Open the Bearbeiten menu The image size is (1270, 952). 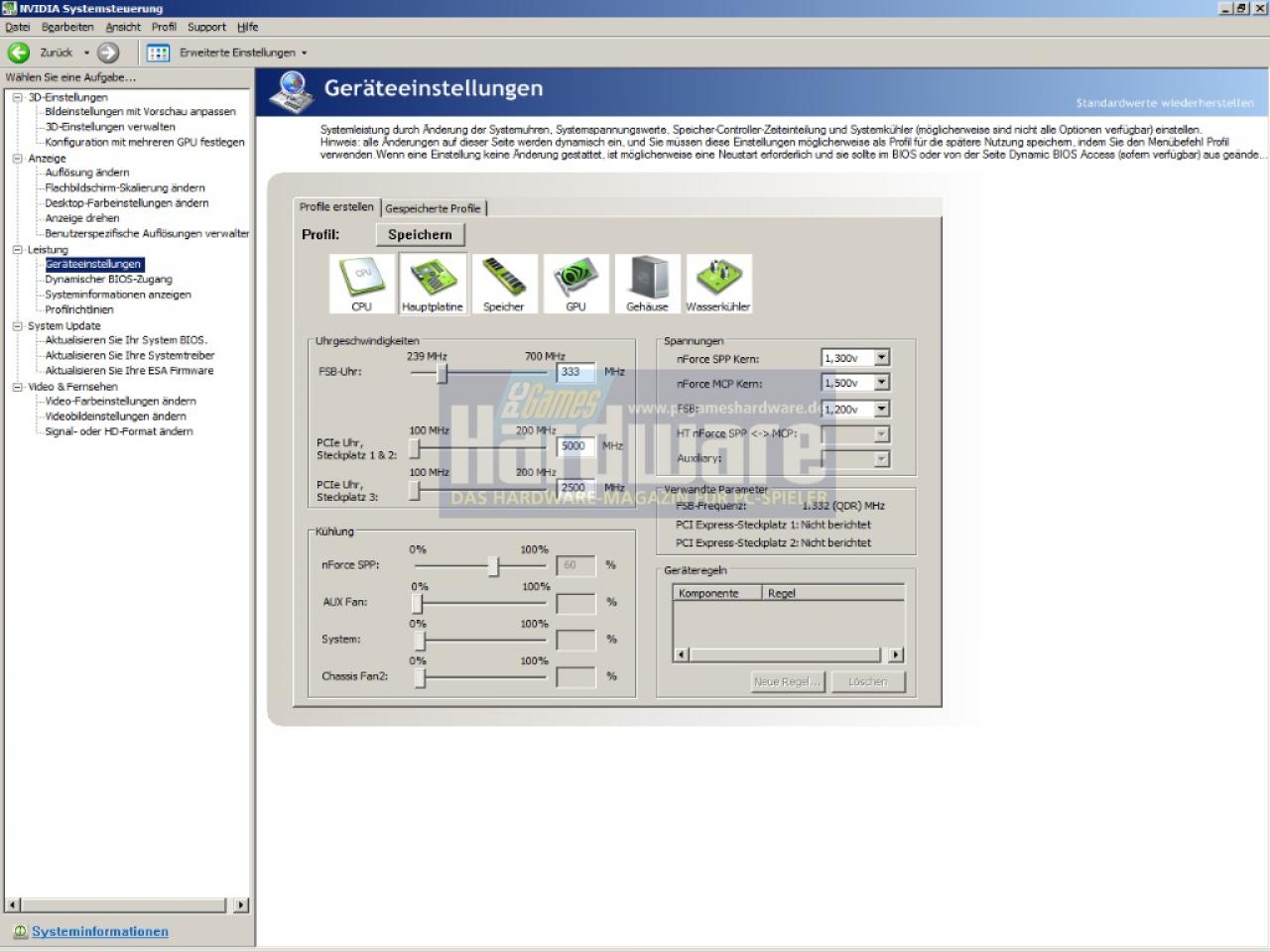67,27
